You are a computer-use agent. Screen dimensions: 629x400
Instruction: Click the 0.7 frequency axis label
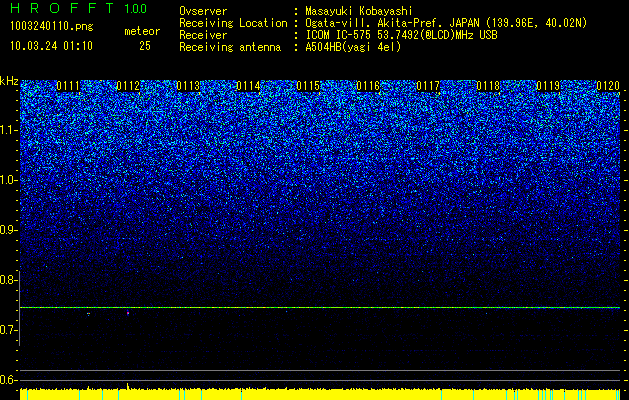click(7, 330)
